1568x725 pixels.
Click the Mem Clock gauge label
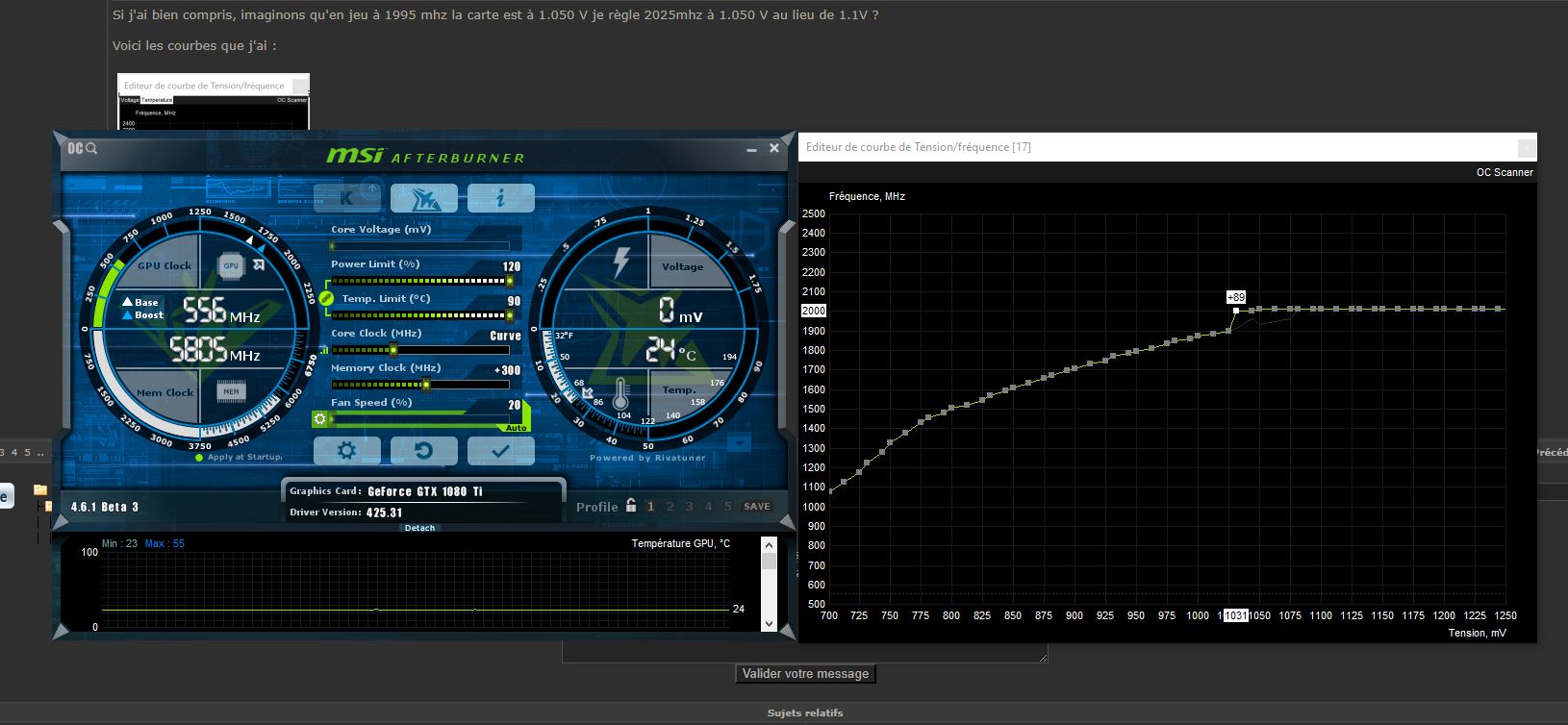point(164,392)
